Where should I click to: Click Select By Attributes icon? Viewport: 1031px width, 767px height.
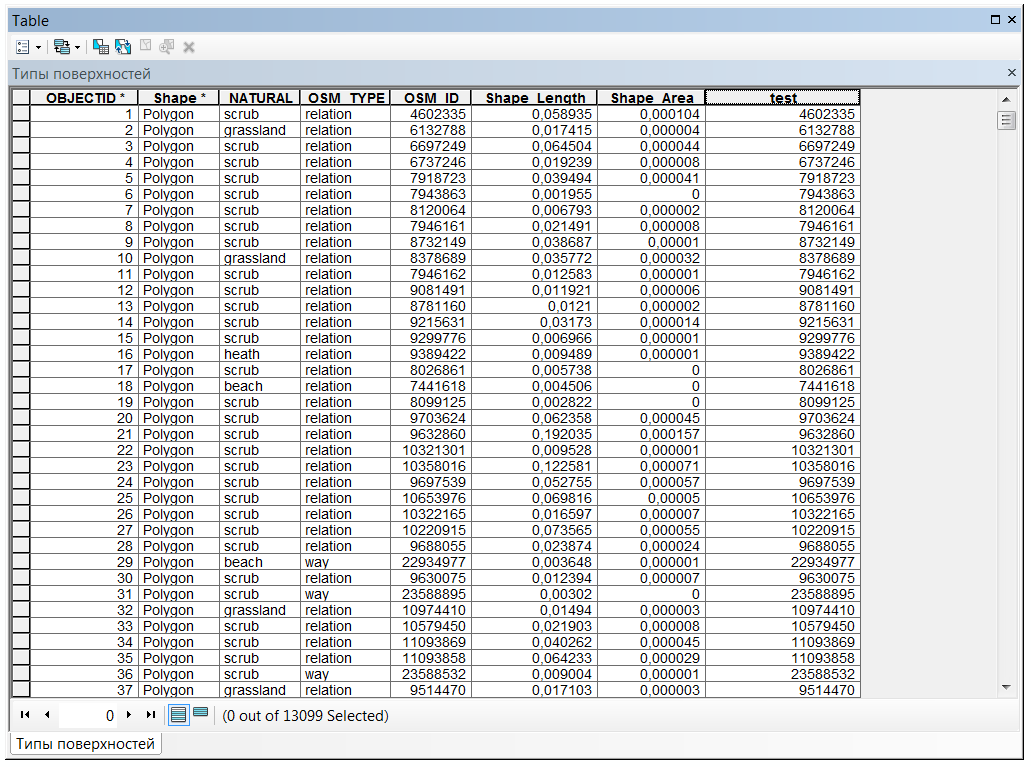[x=100, y=47]
